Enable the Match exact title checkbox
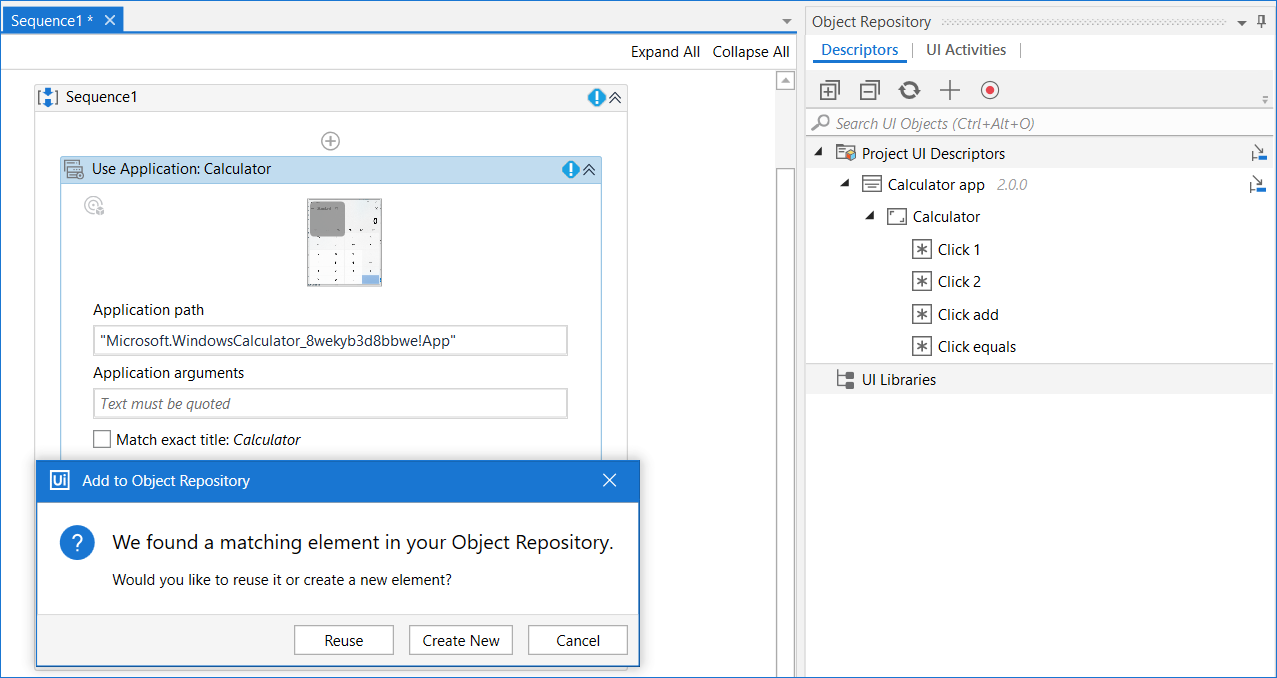Image resolution: width=1277 pixels, height=678 pixels. [102, 439]
